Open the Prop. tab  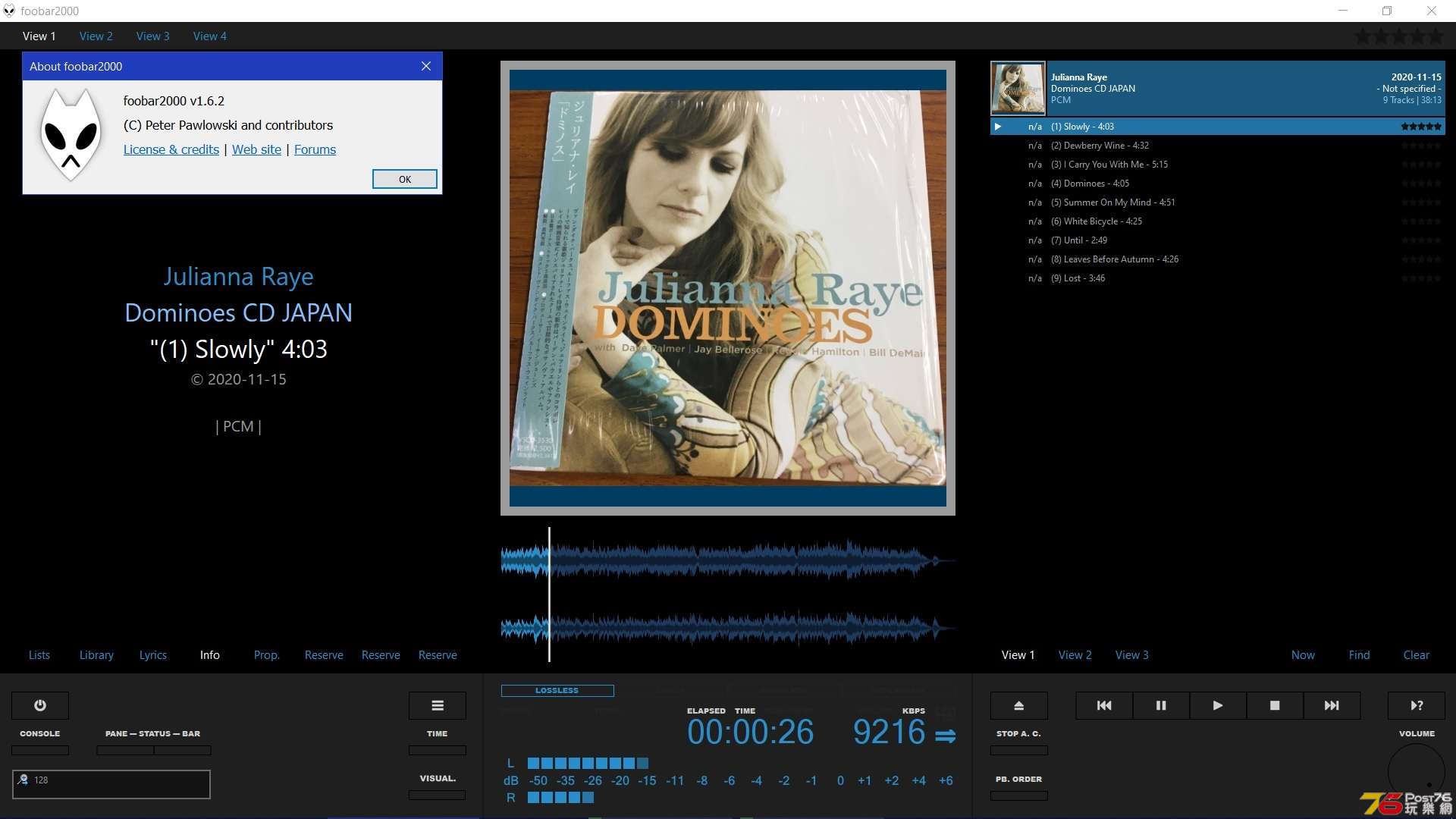click(x=267, y=654)
